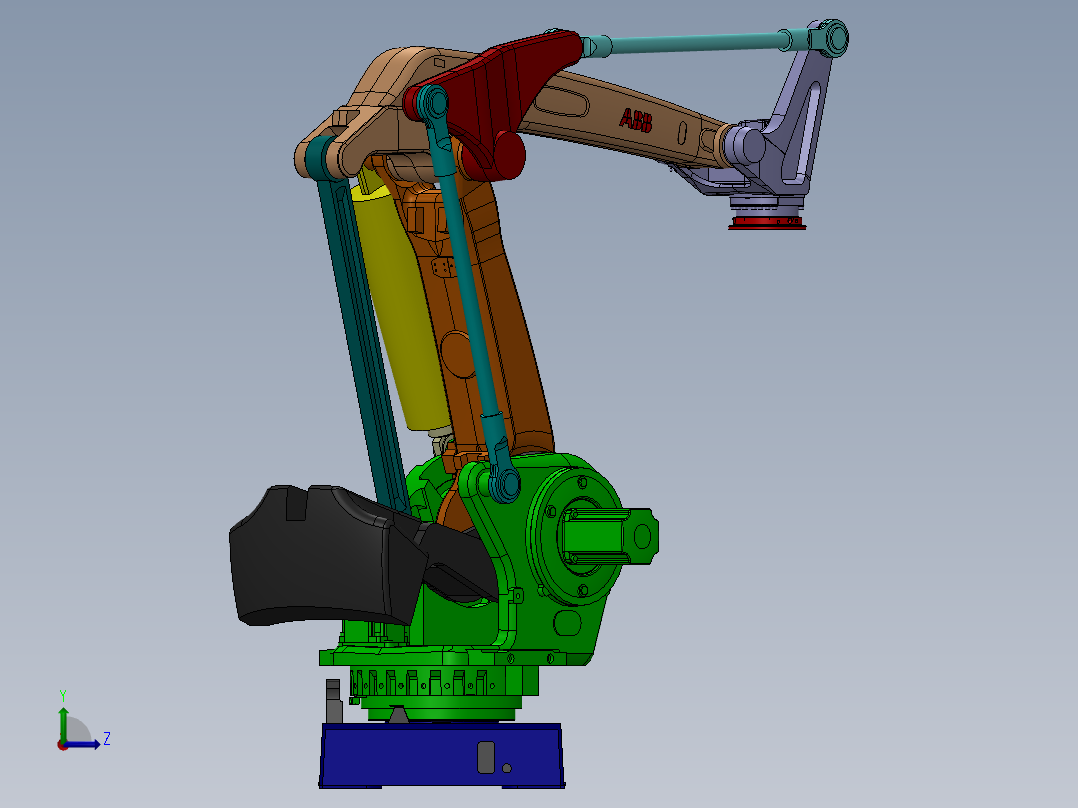Select the dark red end-effector flange

coord(763,222)
